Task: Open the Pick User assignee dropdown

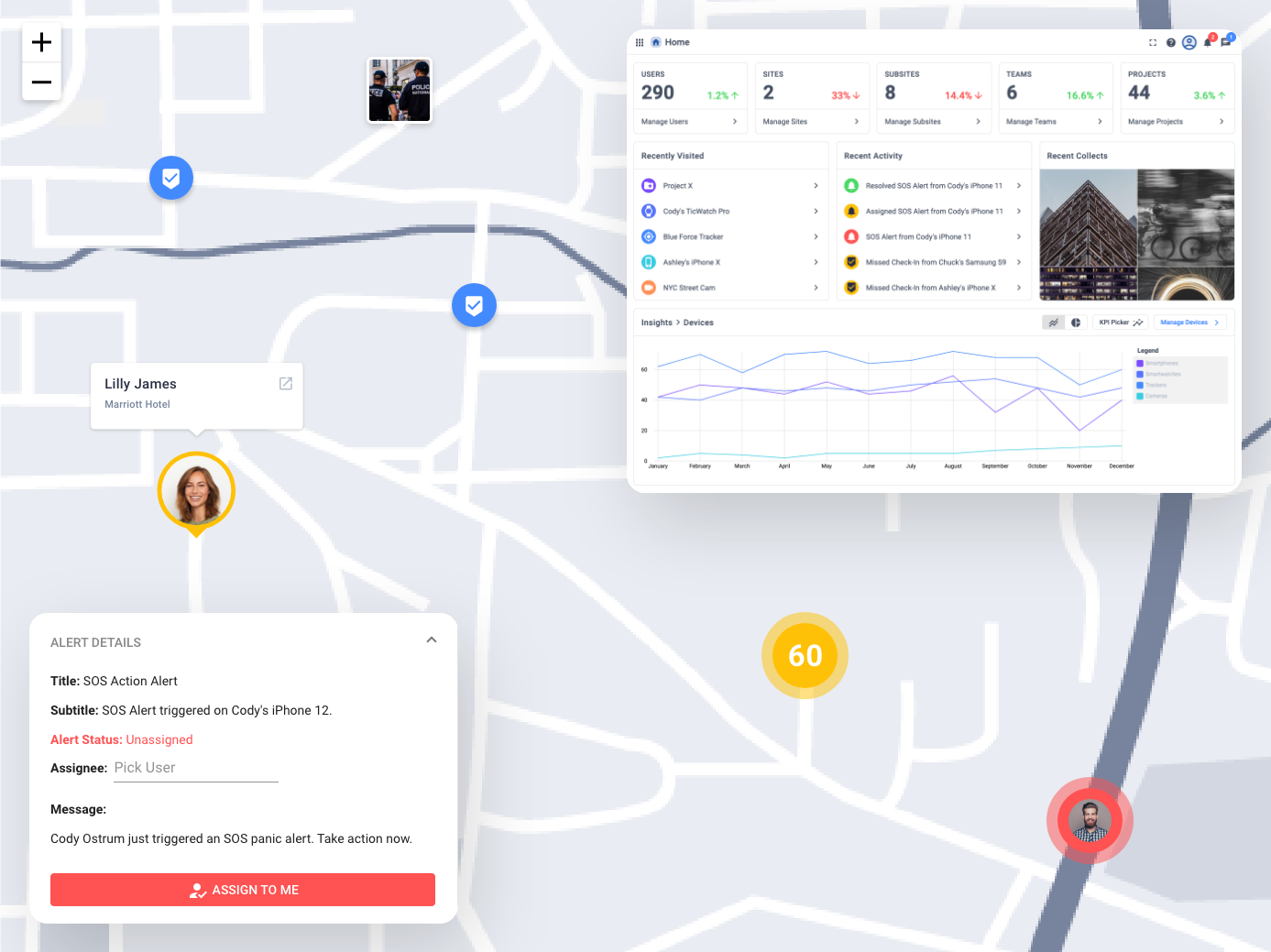Action: pos(196,768)
